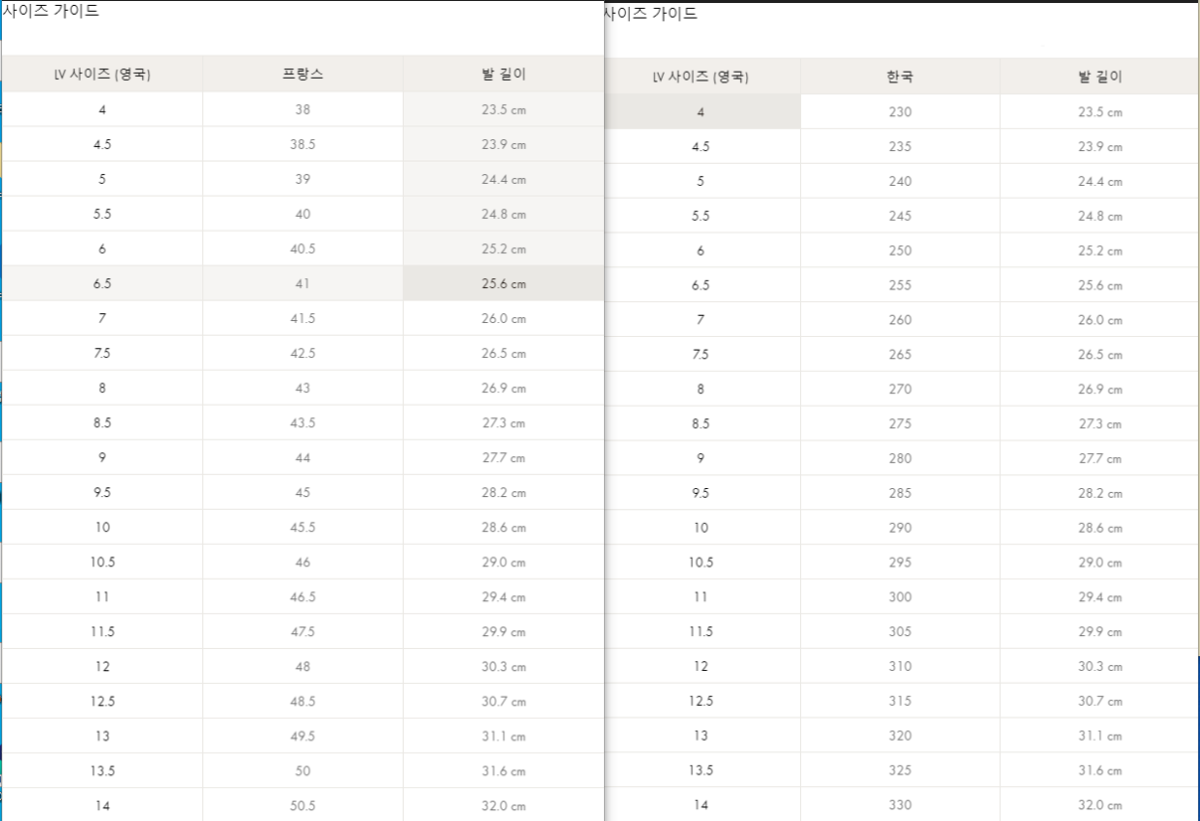This screenshot has height=821, width=1200.
Task: Click 발 길이 header in Korea table
Action: (x=1100, y=77)
